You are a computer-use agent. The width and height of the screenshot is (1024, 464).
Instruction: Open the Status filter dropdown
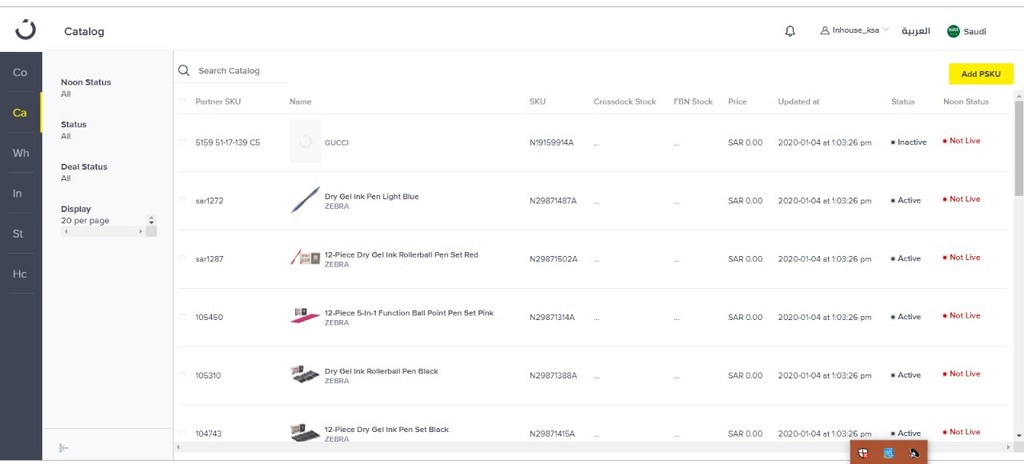(74, 130)
